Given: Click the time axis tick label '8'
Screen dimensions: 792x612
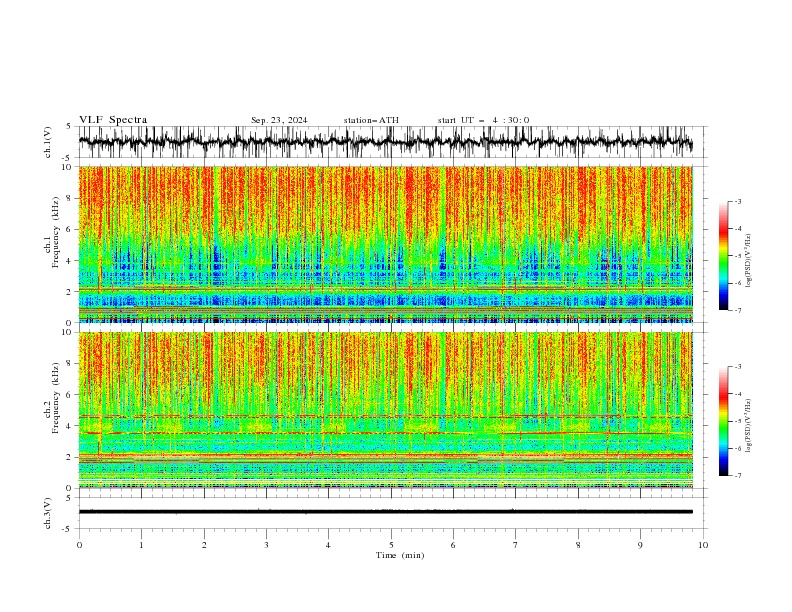Looking at the screenshot, I should click(578, 545).
